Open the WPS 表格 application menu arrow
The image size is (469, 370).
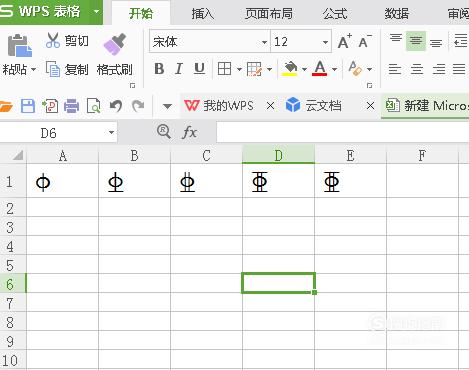[x=96, y=12]
